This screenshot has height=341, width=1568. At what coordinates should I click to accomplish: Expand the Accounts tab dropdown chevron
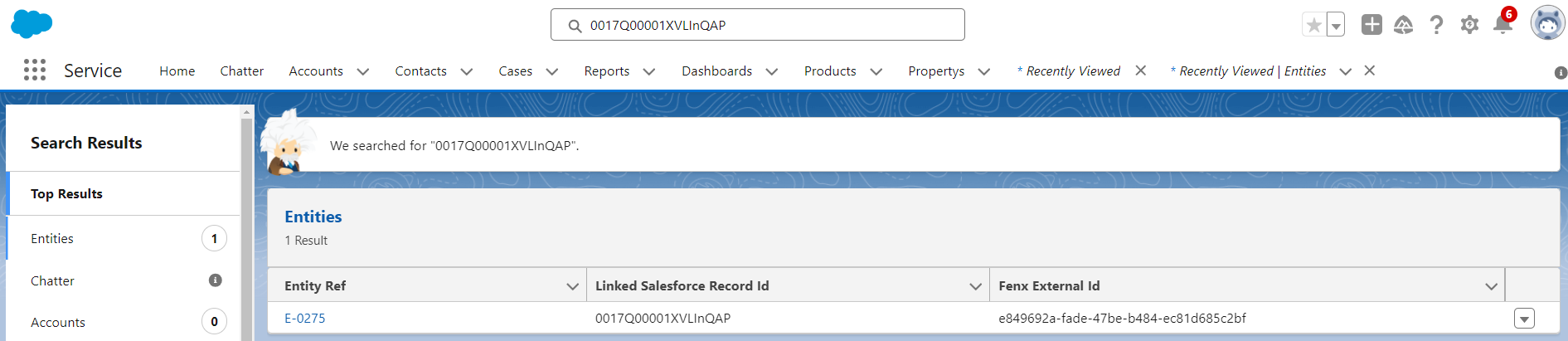363,71
